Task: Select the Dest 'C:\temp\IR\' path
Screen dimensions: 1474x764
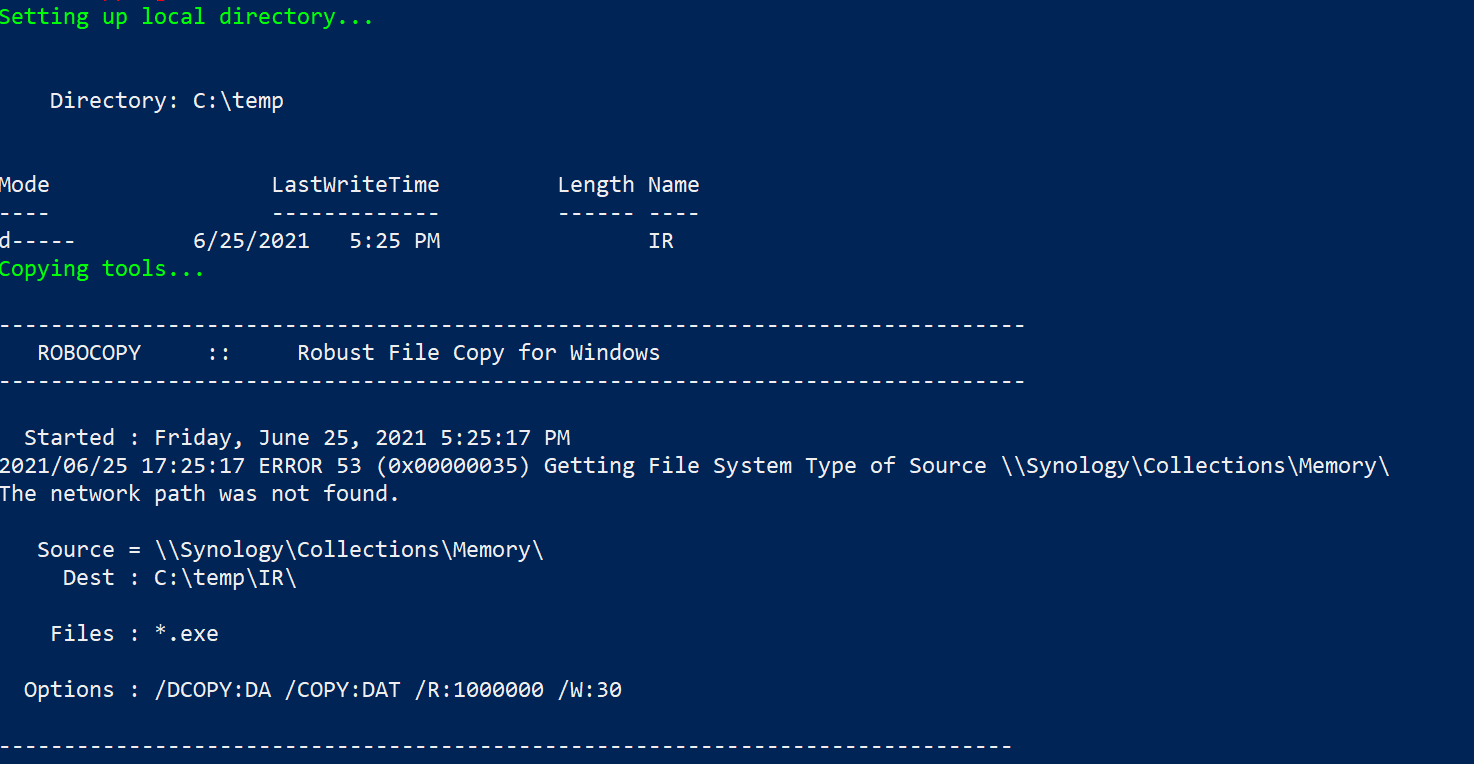Action: [x=225, y=577]
